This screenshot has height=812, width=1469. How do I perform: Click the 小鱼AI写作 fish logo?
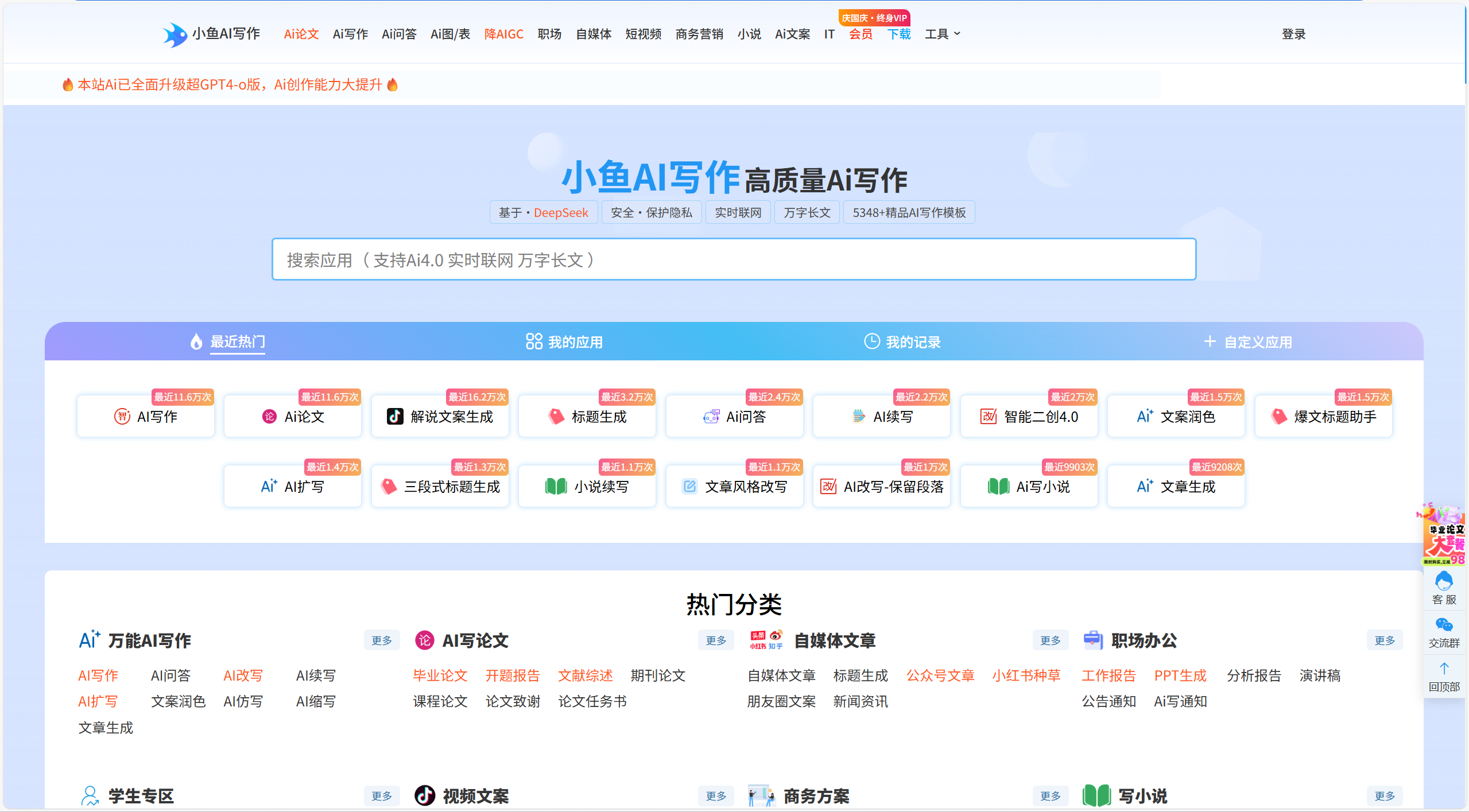(175, 34)
